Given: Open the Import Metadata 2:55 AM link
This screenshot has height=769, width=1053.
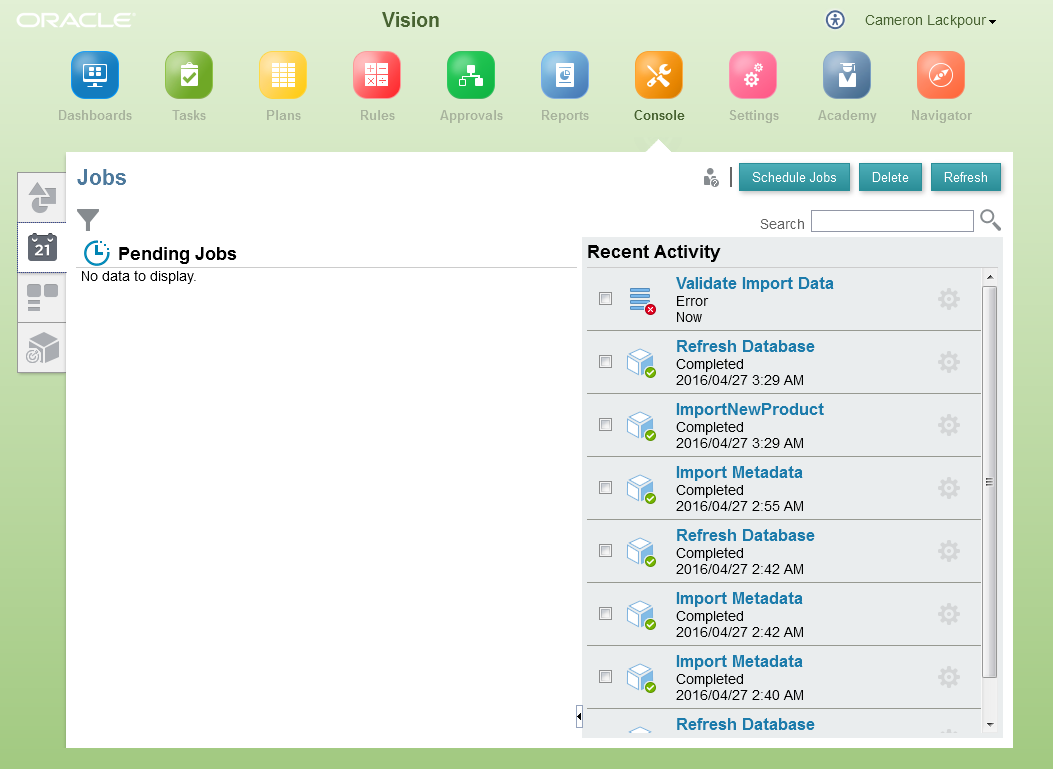Looking at the screenshot, I should [739, 472].
